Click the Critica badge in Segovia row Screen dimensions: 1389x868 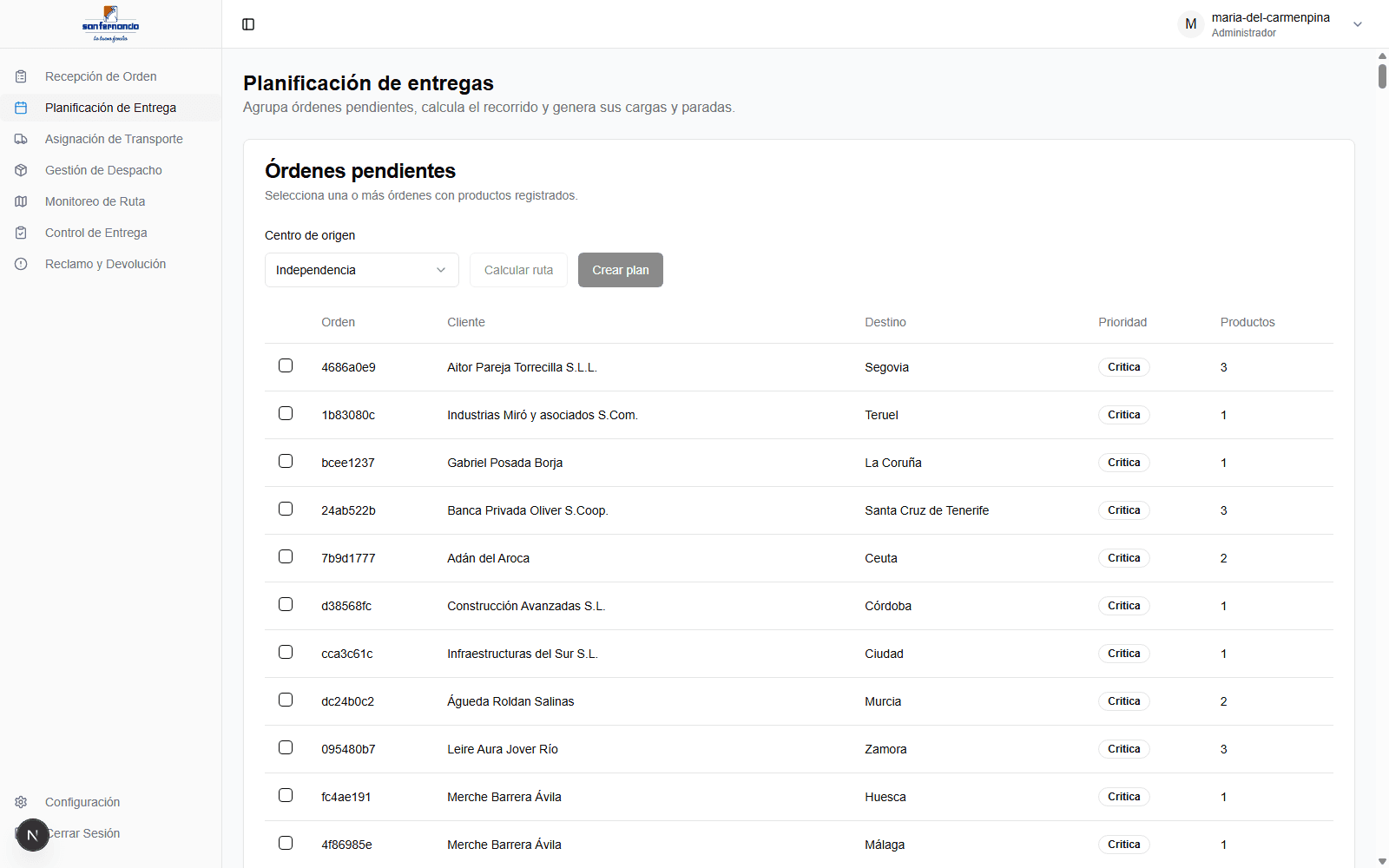(x=1124, y=367)
